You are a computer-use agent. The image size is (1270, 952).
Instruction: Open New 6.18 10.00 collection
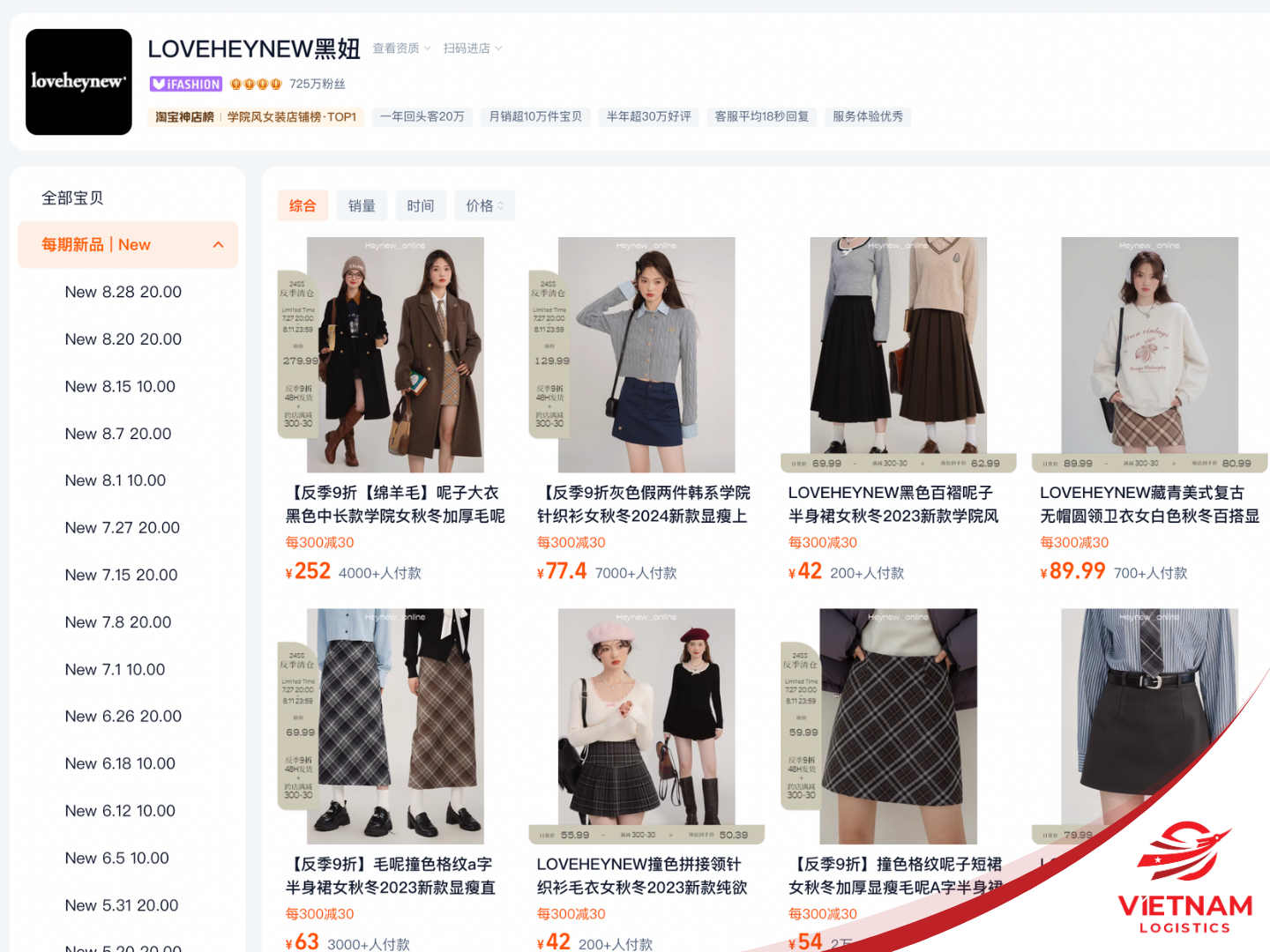click(x=120, y=763)
